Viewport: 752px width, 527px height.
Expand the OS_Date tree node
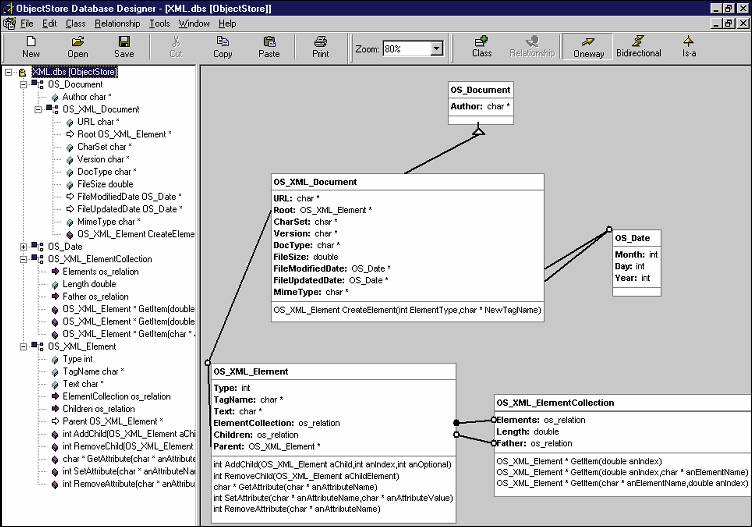pos(23,246)
